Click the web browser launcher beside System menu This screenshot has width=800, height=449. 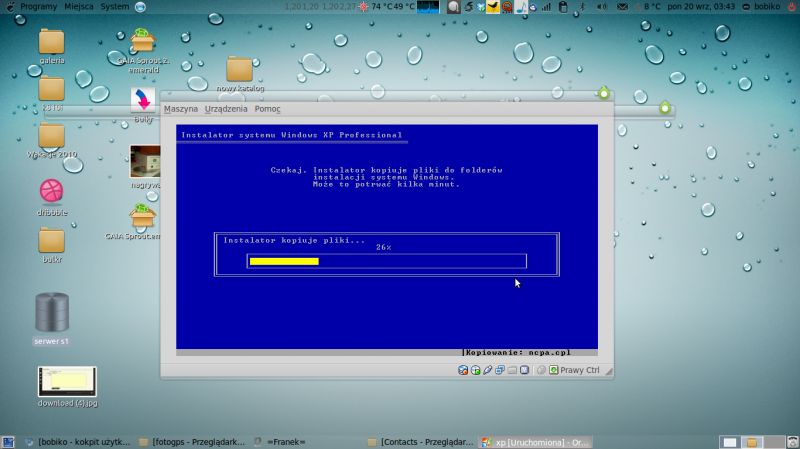coord(140,7)
